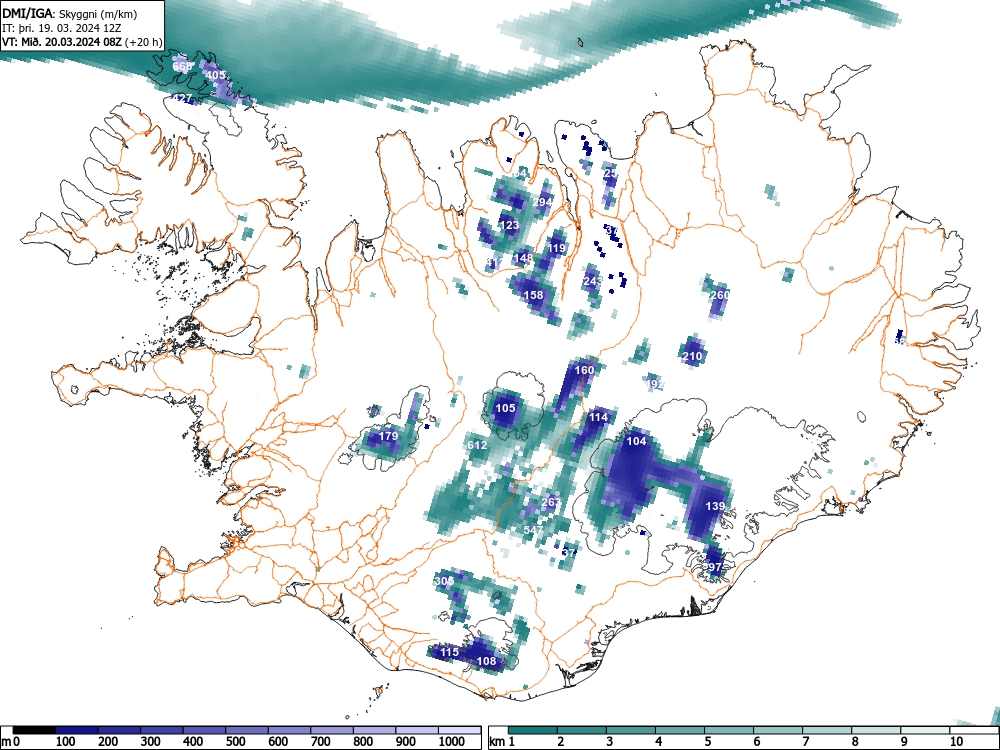
Task: Select the 105 value on the glacier
Action: [505, 408]
